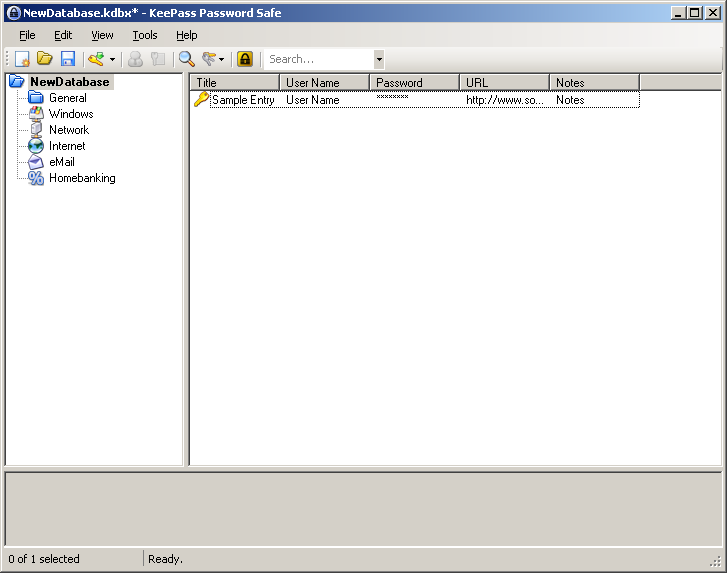
Task: Select the Sample Entry row title
Action: [243, 100]
